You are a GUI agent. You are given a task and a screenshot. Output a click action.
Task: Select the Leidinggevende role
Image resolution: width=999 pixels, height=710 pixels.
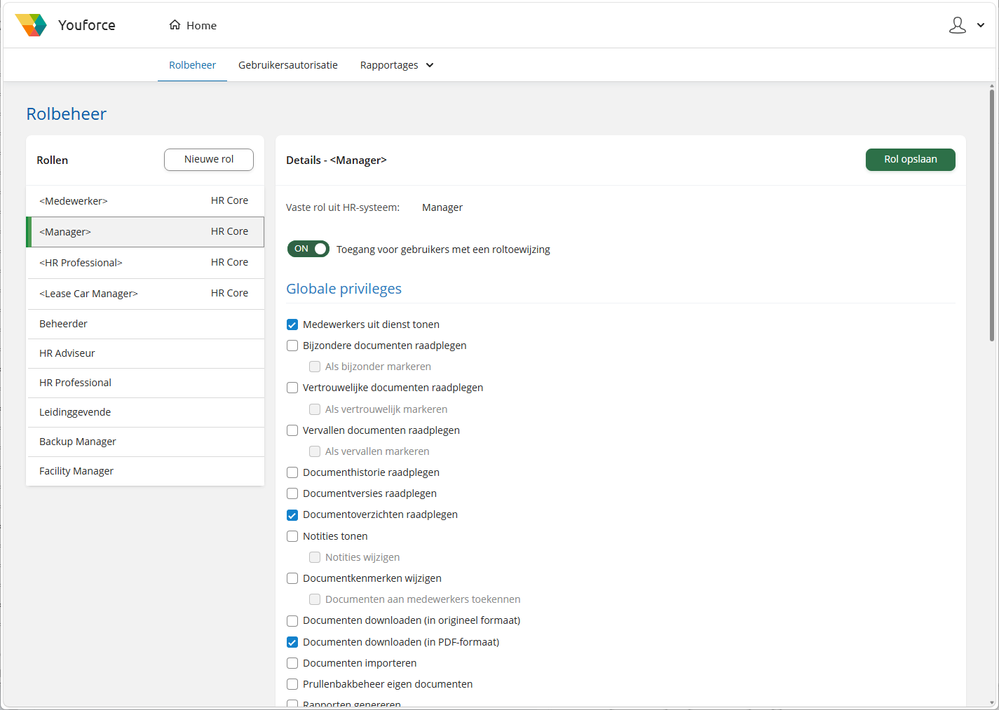coord(145,412)
